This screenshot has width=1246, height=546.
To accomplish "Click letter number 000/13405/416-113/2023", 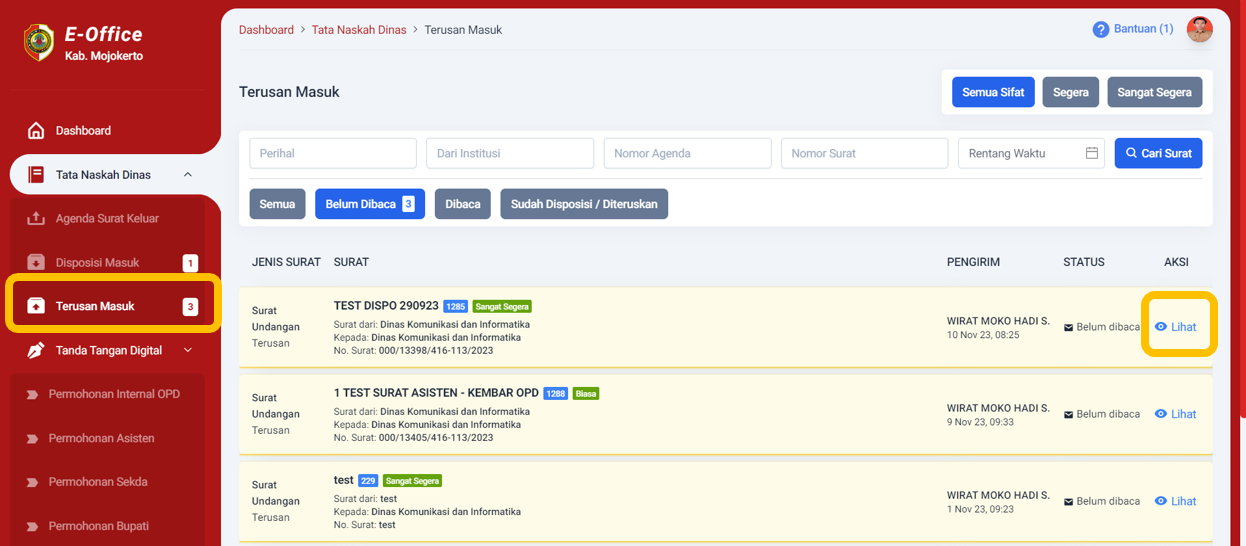I will (x=436, y=438).
